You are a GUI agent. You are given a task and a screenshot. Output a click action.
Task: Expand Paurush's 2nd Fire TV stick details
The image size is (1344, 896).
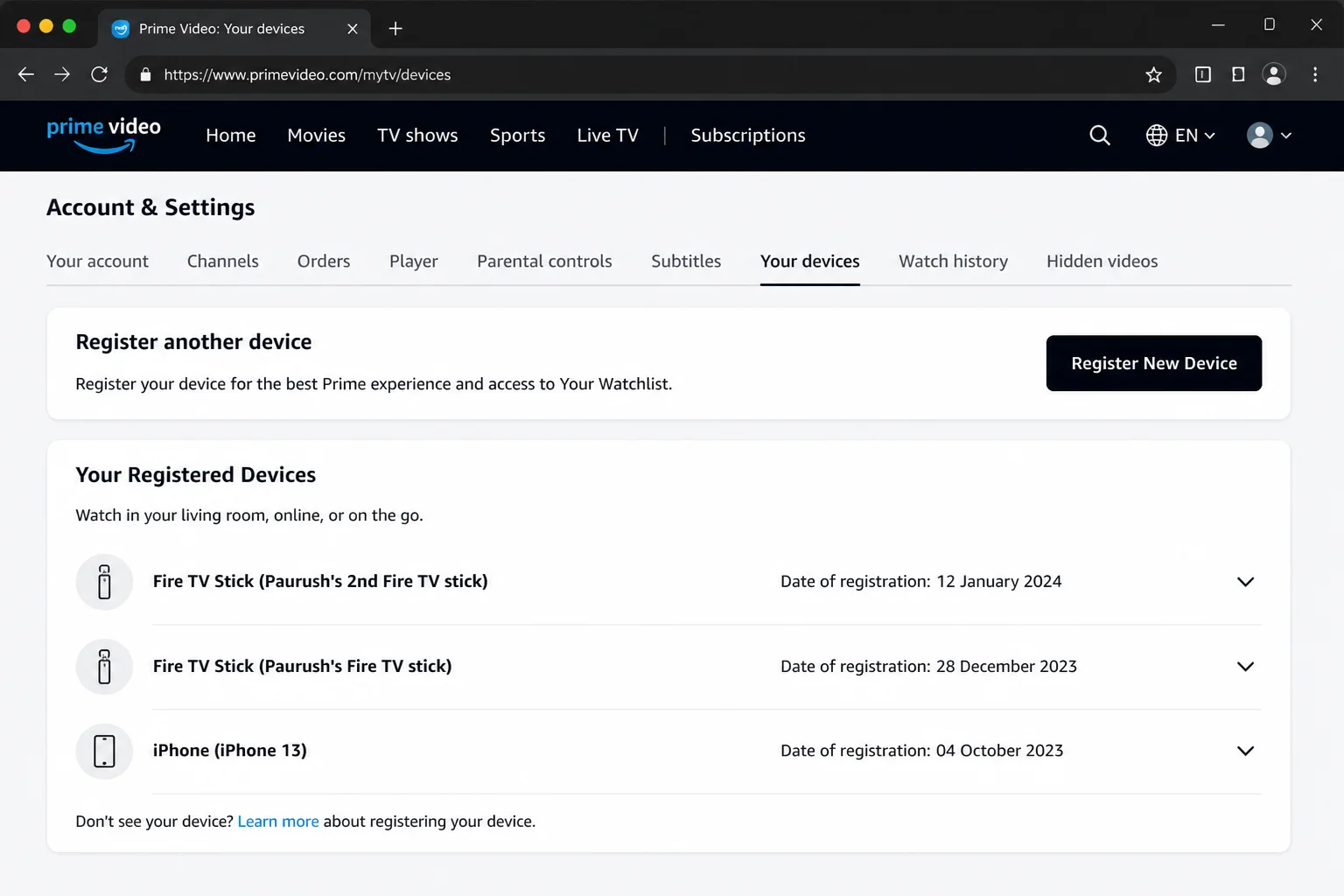(1245, 582)
